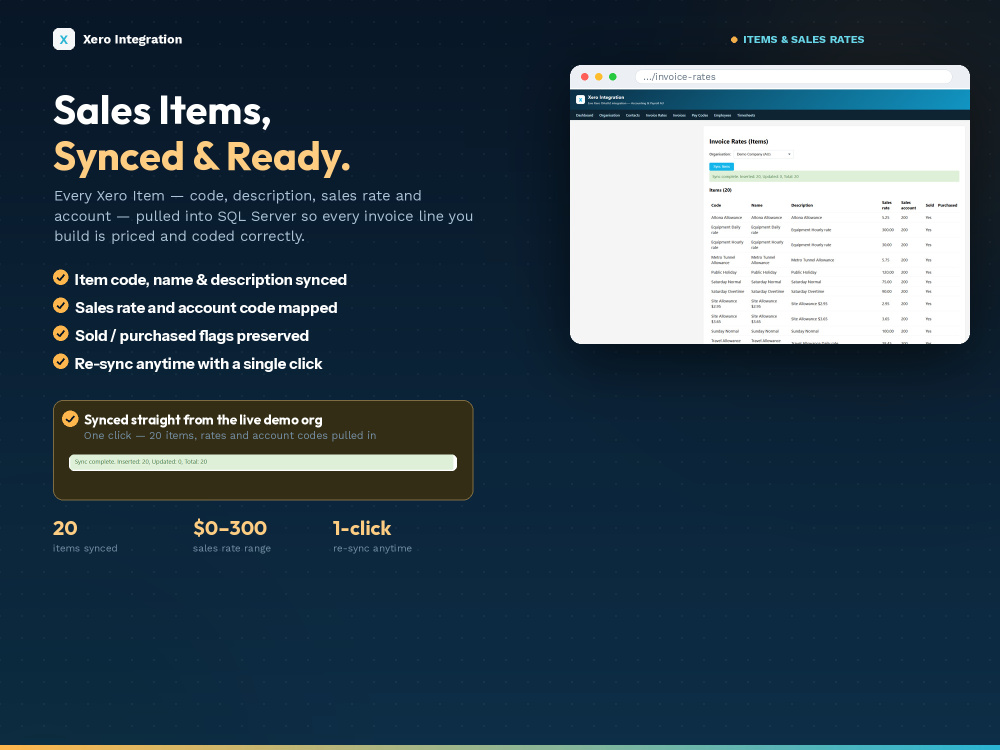This screenshot has width=1000, height=750.
Task: Open the Organisation nav item in mockup
Action: [609, 115]
